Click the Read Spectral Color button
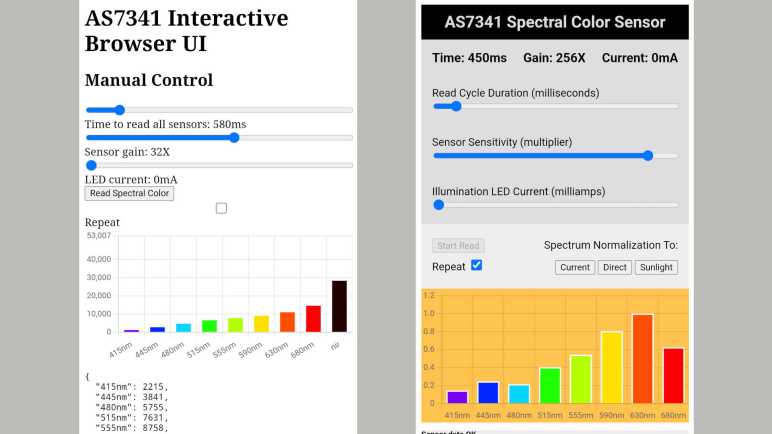This screenshot has height=434, width=772. click(x=129, y=193)
